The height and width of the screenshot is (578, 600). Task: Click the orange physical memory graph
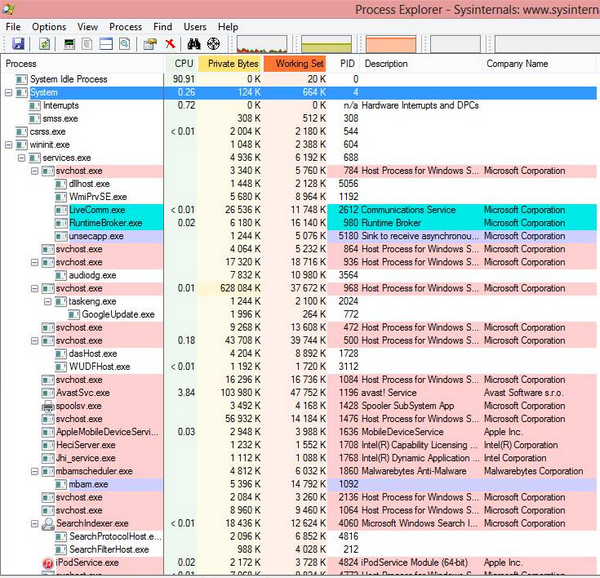(391, 44)
